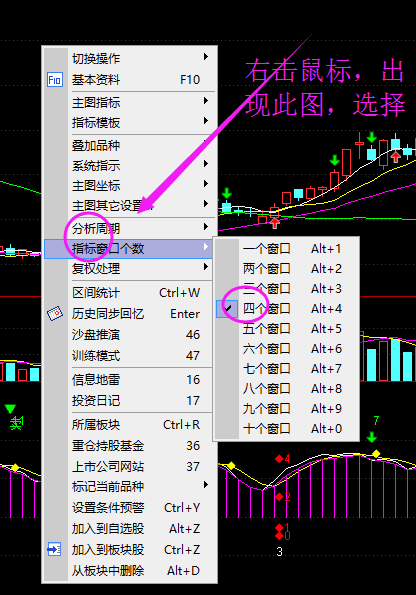Expand the 切换操作 submenu
Image resolution: width=416 pixels, height=595 pixels.
130,58
